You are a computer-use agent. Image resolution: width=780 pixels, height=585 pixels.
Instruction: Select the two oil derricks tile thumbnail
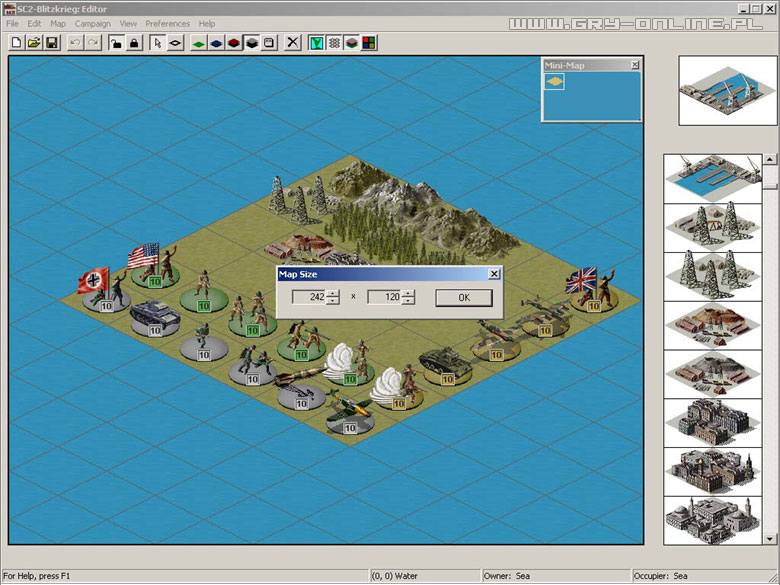click(713, 227)
